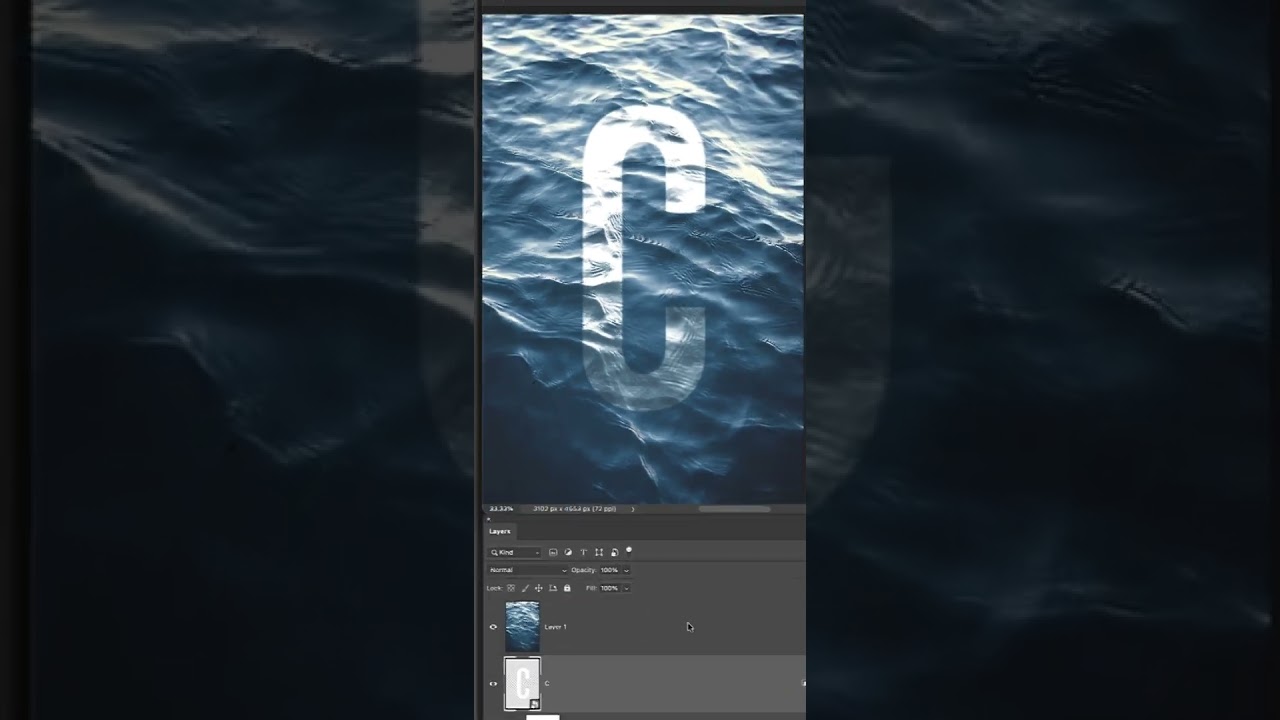The height and width of the screenshot is (720, 1280).
Task: Lock transparent pixels icon
Action: [511, 588]
